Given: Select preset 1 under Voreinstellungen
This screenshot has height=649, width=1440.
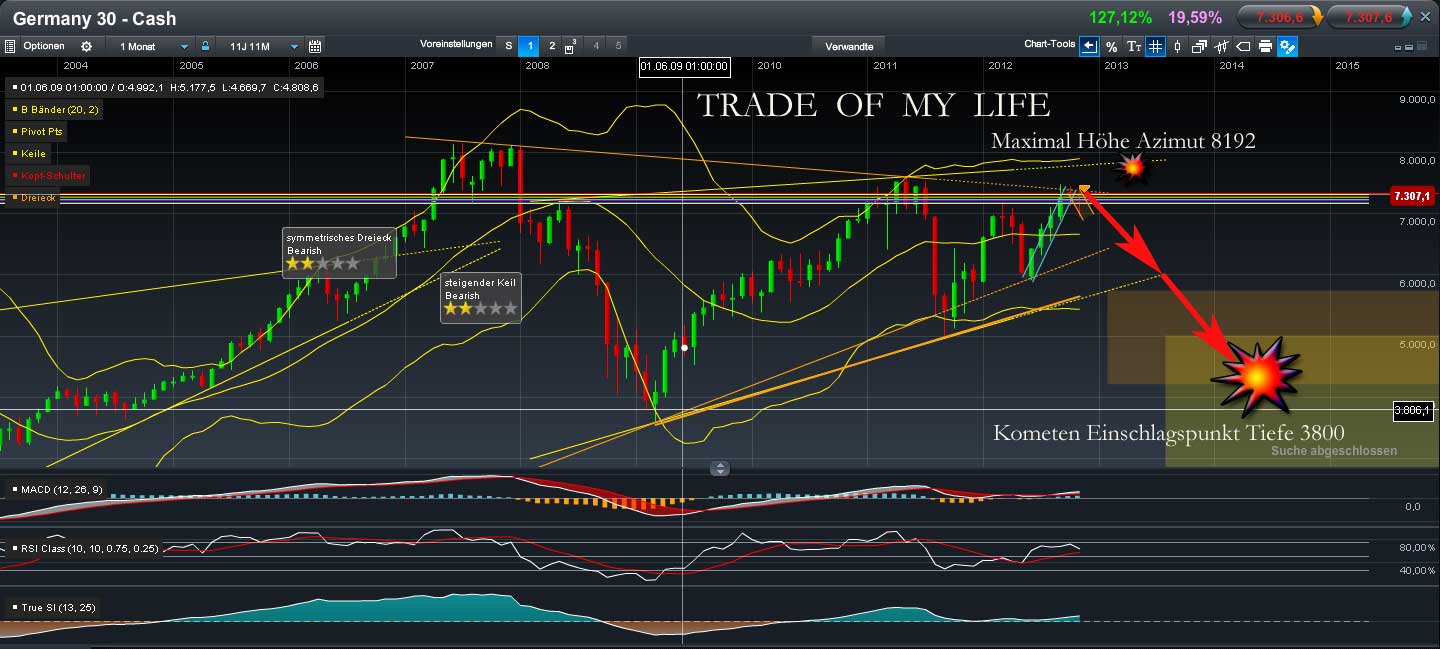Looking at the screenshot, I should tap(529, 46).
